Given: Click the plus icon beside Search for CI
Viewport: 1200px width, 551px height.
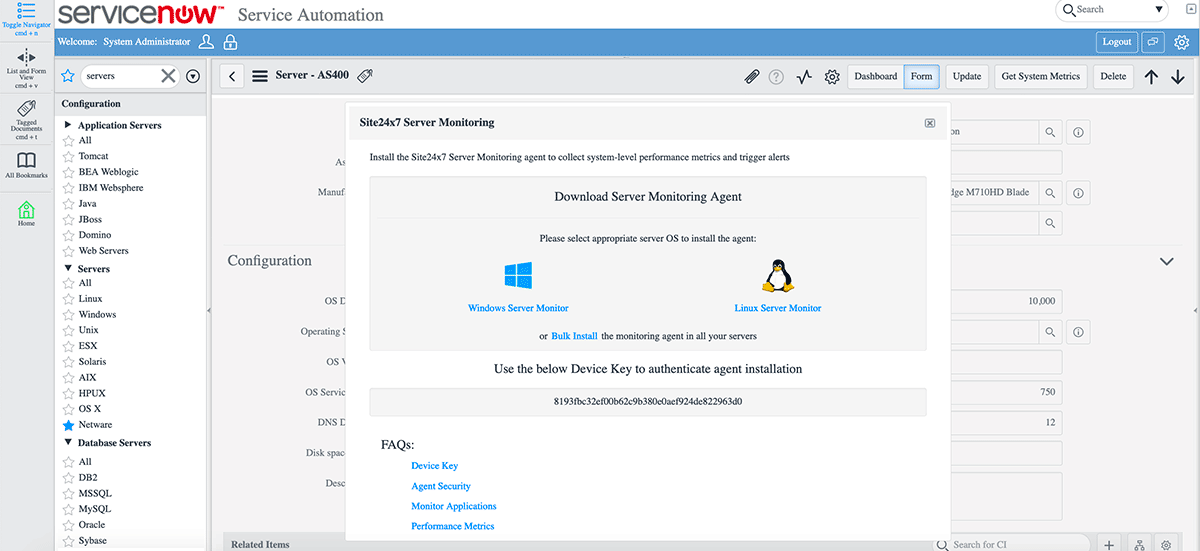Looking at the screenshot, I should pos(1109,543).
